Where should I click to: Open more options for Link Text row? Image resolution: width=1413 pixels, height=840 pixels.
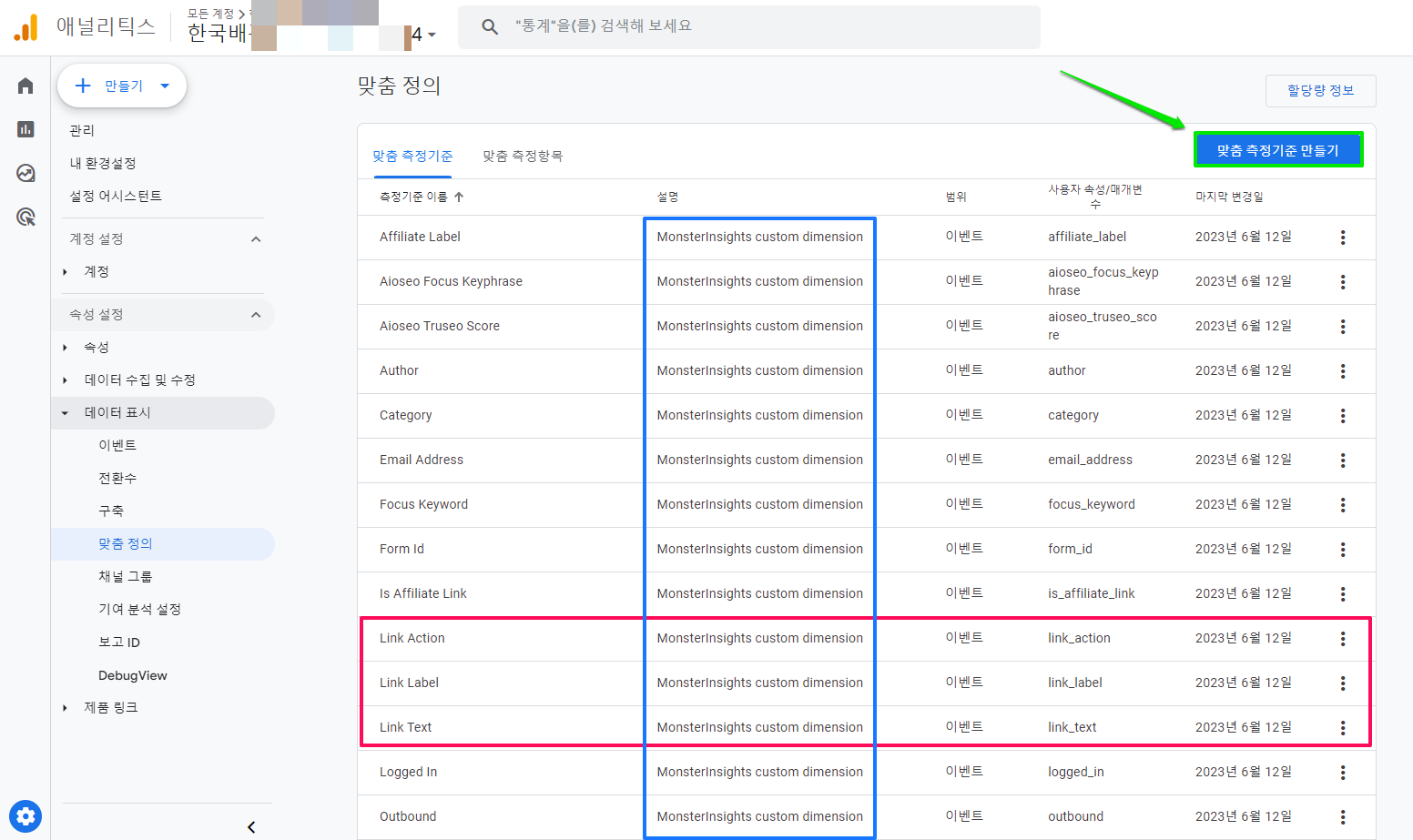1343,728
